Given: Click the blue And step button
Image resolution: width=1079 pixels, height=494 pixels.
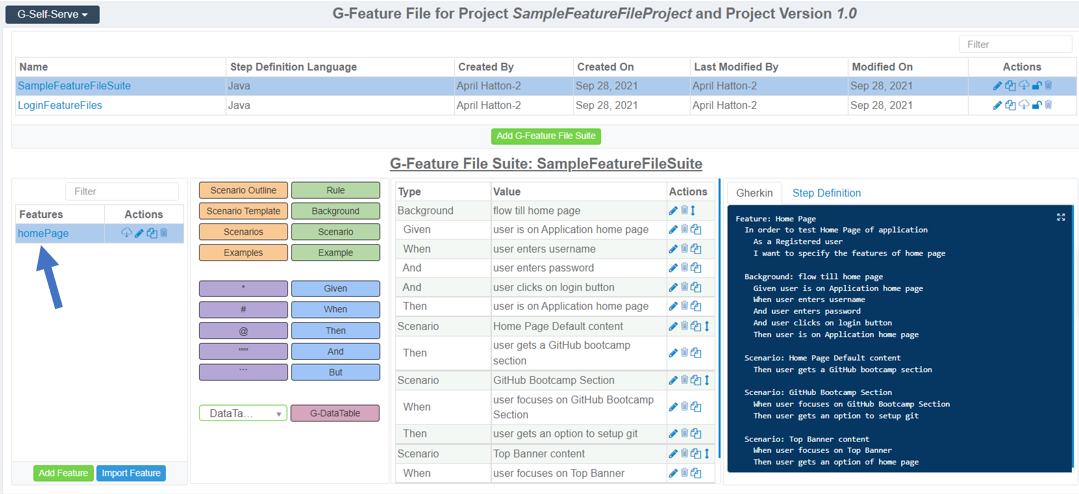Looking at the screenshot, I should coord(336,352).
